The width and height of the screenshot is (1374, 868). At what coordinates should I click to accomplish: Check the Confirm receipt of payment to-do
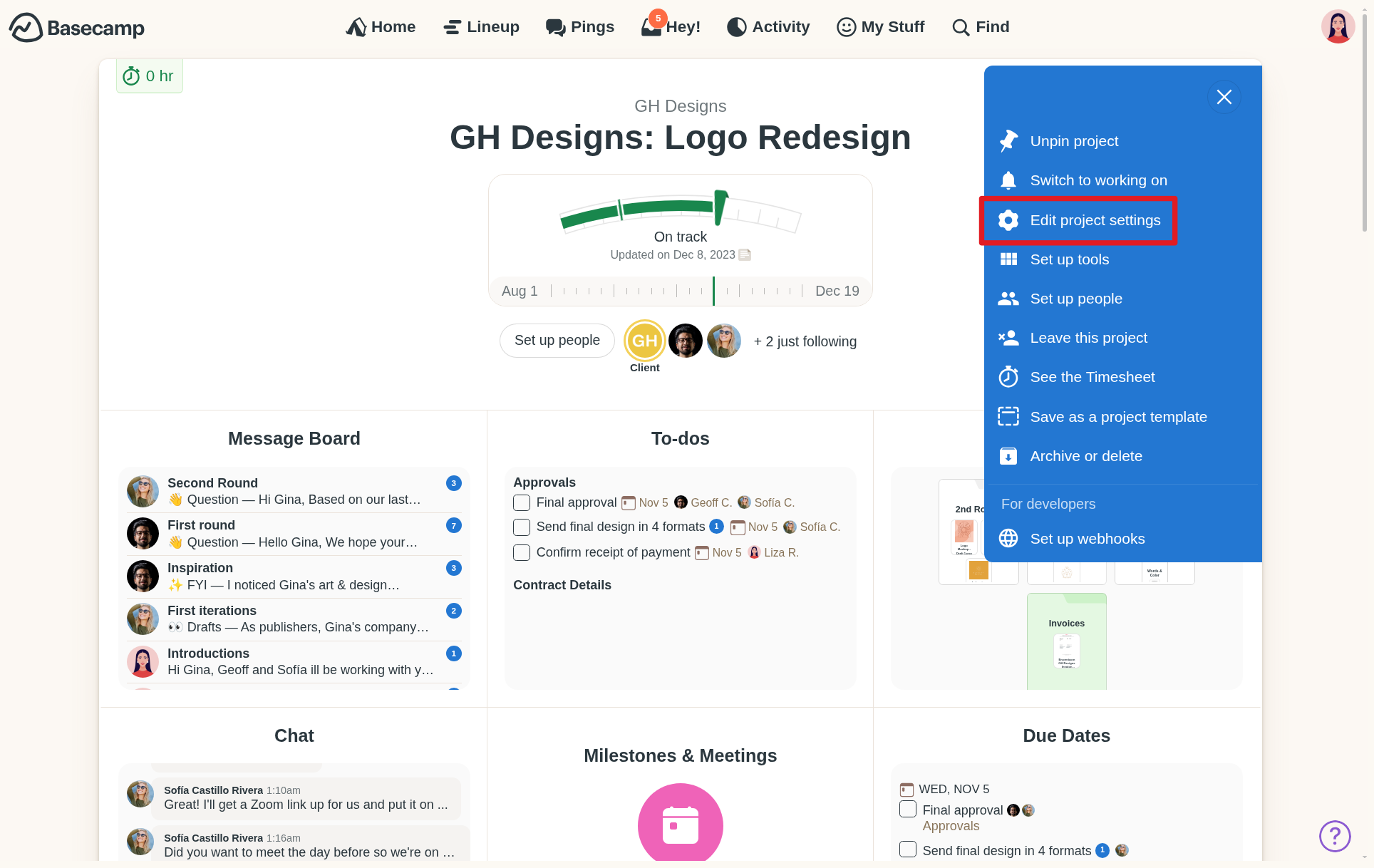(522, 553)
